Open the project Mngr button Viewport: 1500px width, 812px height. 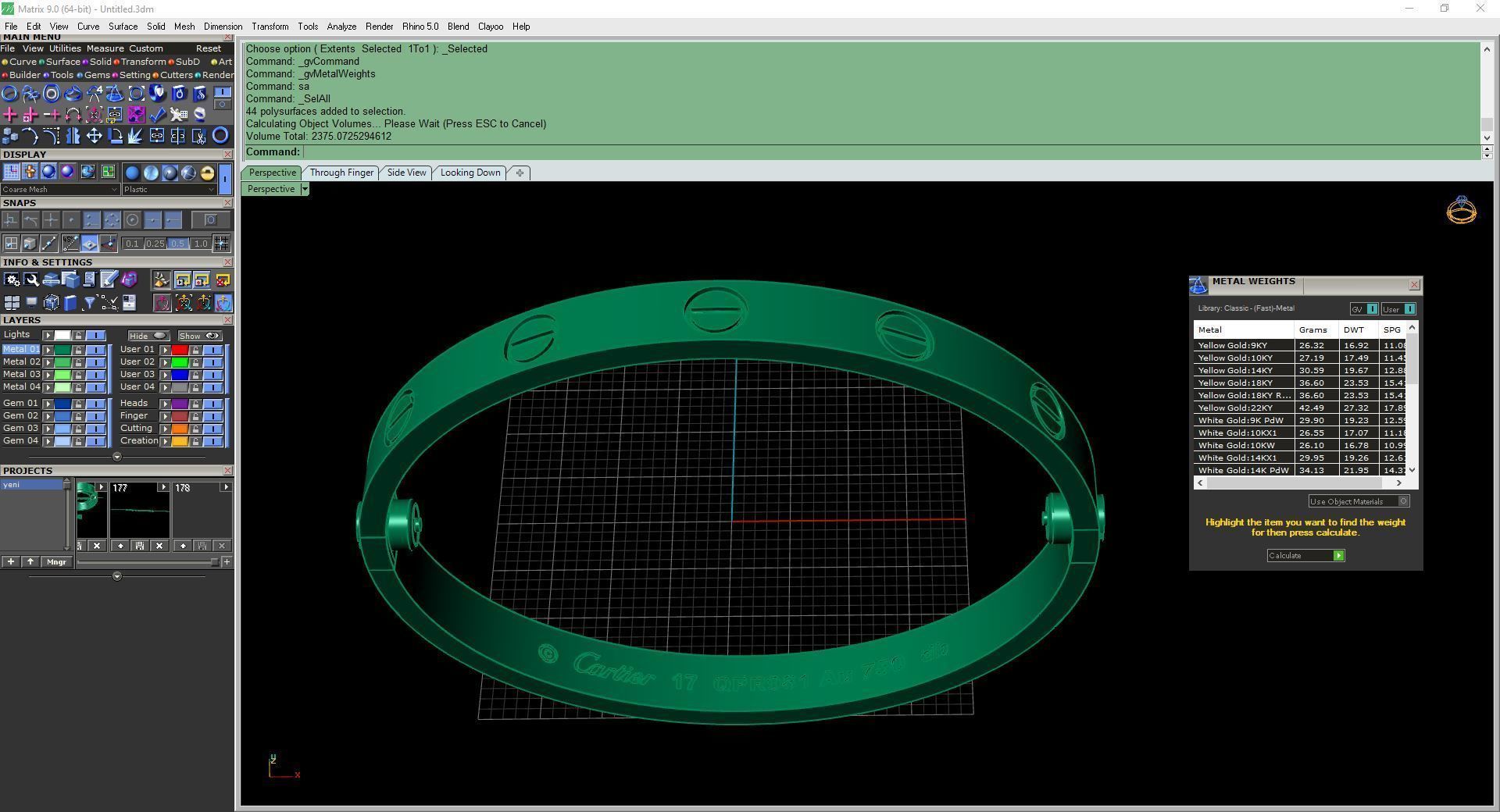[x=56, y=561]
